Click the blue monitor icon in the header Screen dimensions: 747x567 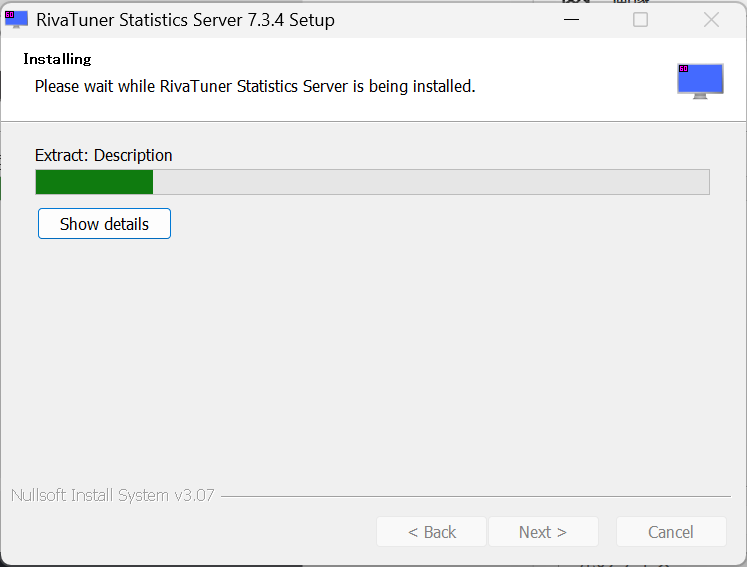pyautogui.click(x=699, y=81)
